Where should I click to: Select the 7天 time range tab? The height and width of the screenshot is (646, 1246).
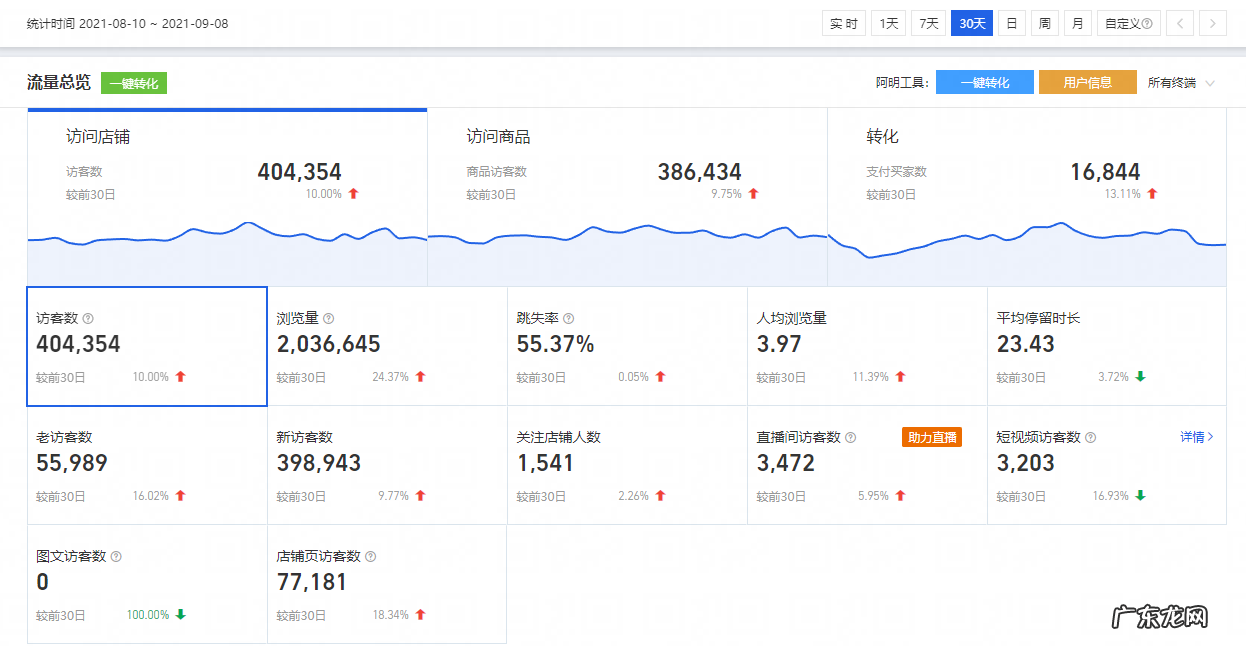click(928, 23)
